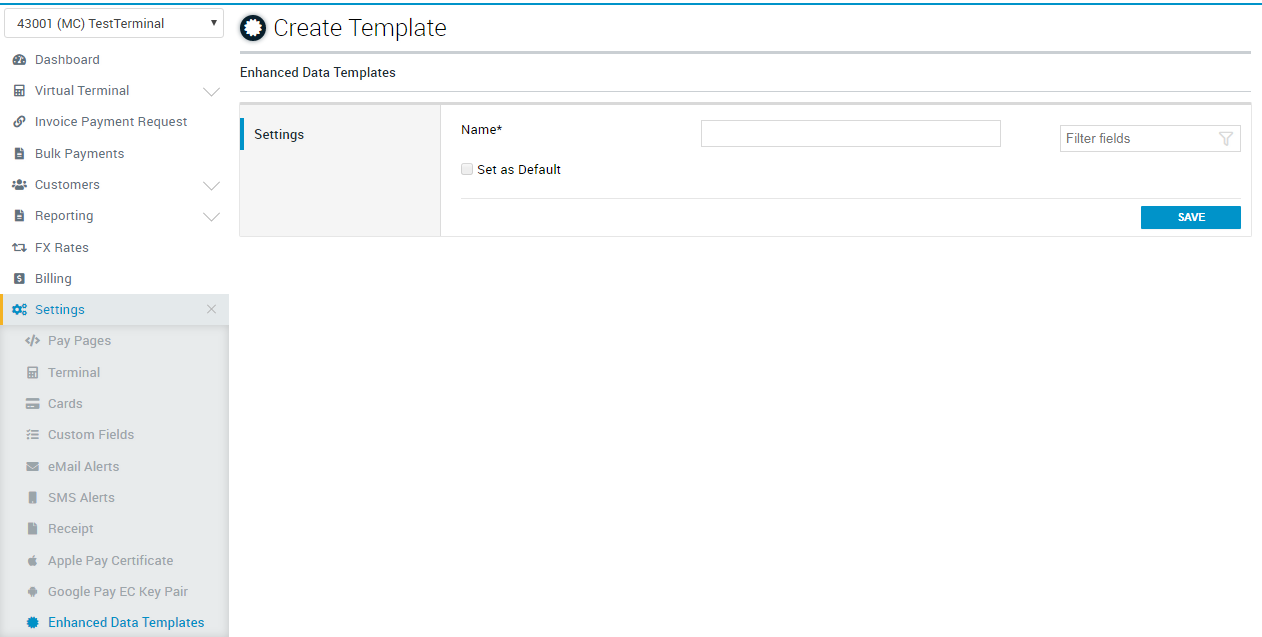Click the Pay Pages code icon
Image resolution: width=1262 pixels, height=637 pixels.
[x=32, y=341]
